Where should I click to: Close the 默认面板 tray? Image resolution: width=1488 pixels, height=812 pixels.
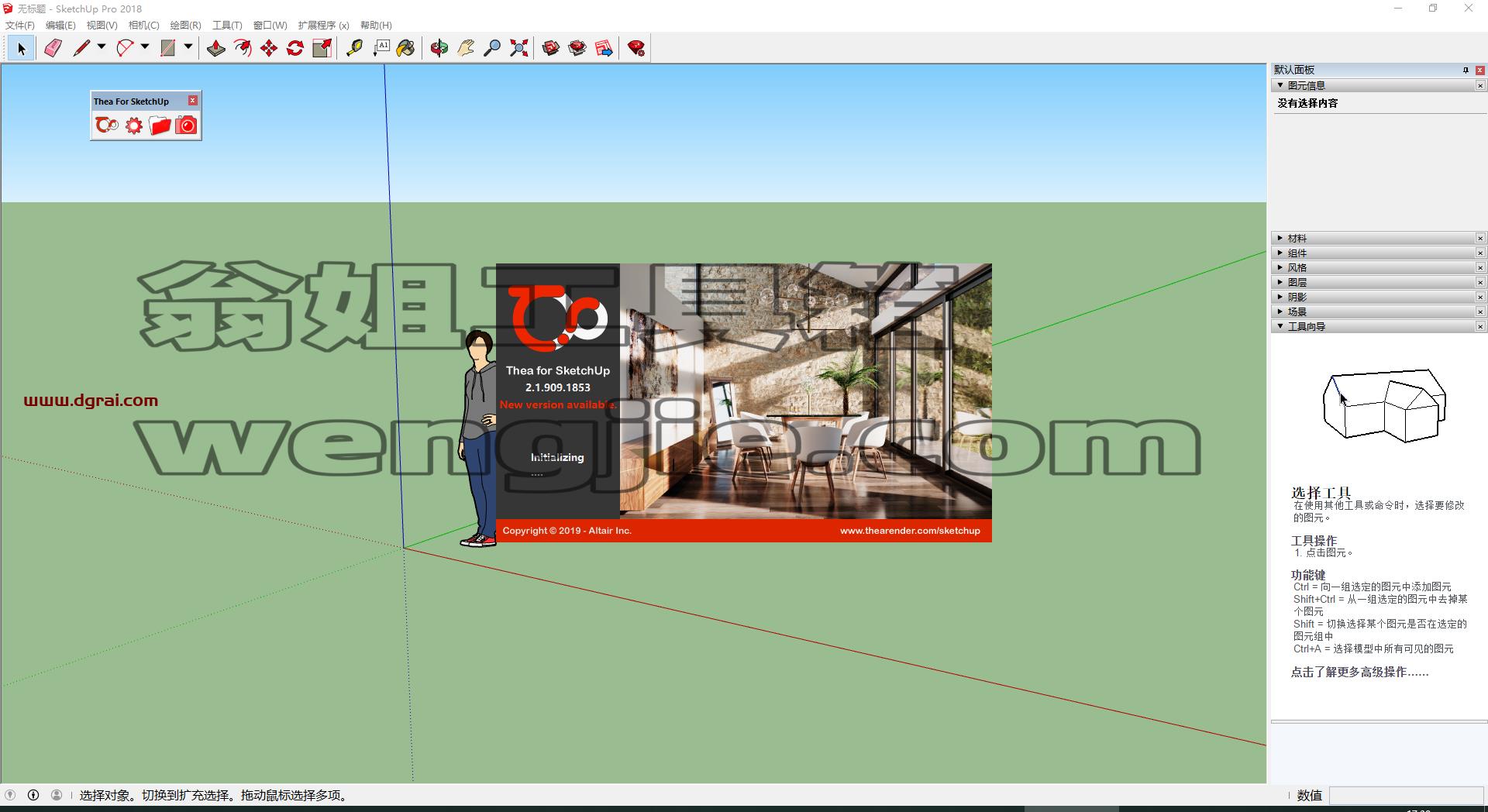1480,70
